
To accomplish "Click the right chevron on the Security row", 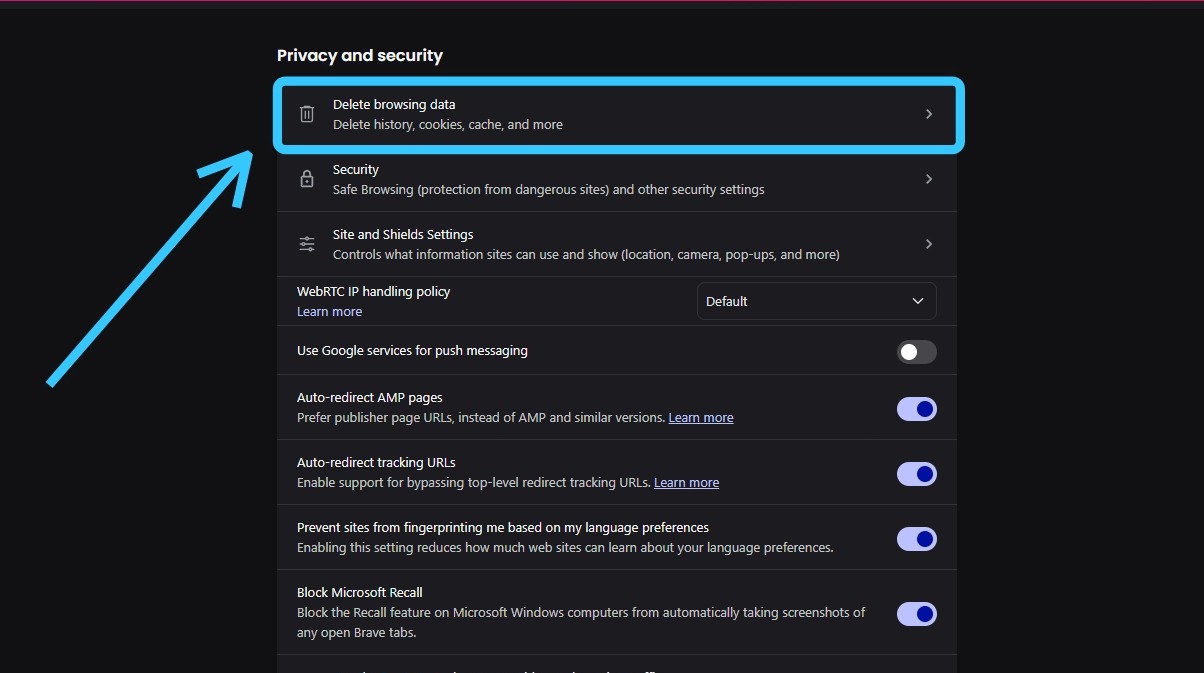I will point(928,179).
